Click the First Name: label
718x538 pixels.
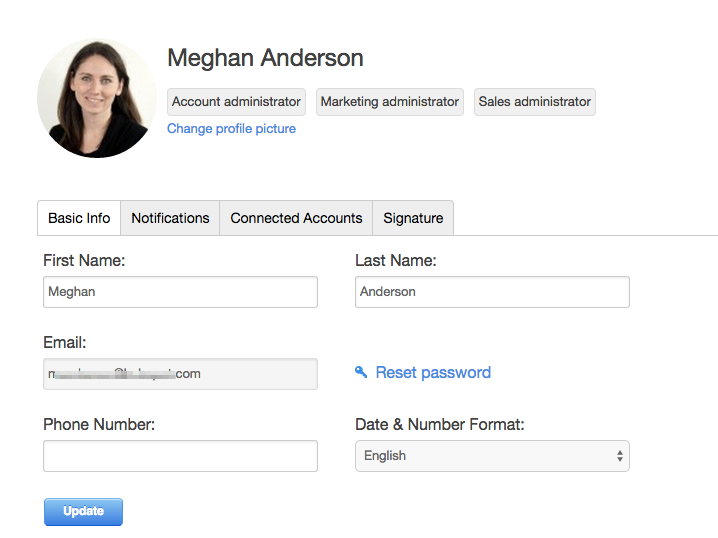pyautogui.click(x=84, y=261)
